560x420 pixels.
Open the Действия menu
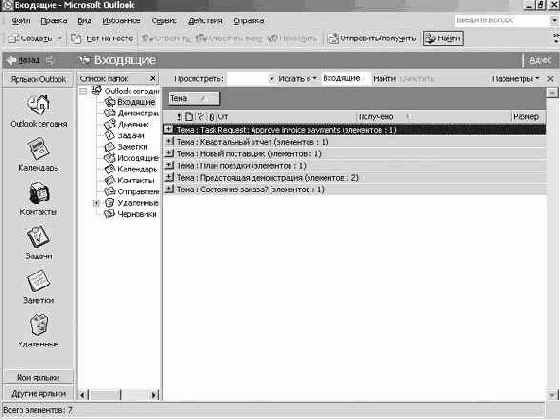[205, 21]
